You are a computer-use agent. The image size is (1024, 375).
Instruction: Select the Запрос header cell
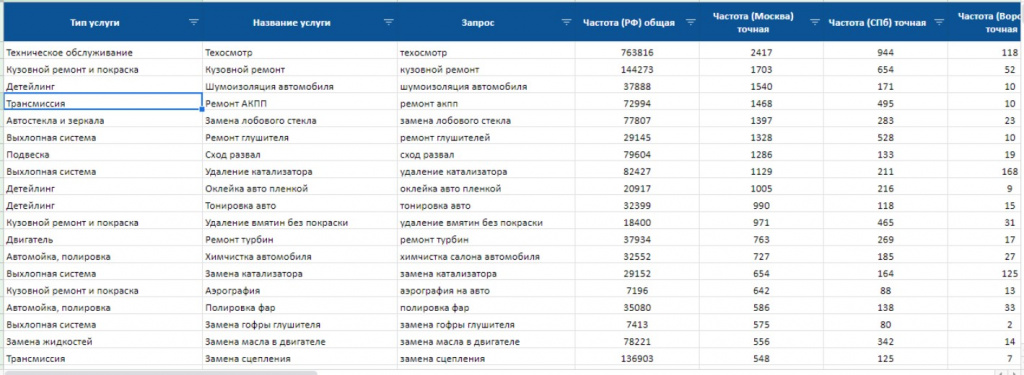486,22
